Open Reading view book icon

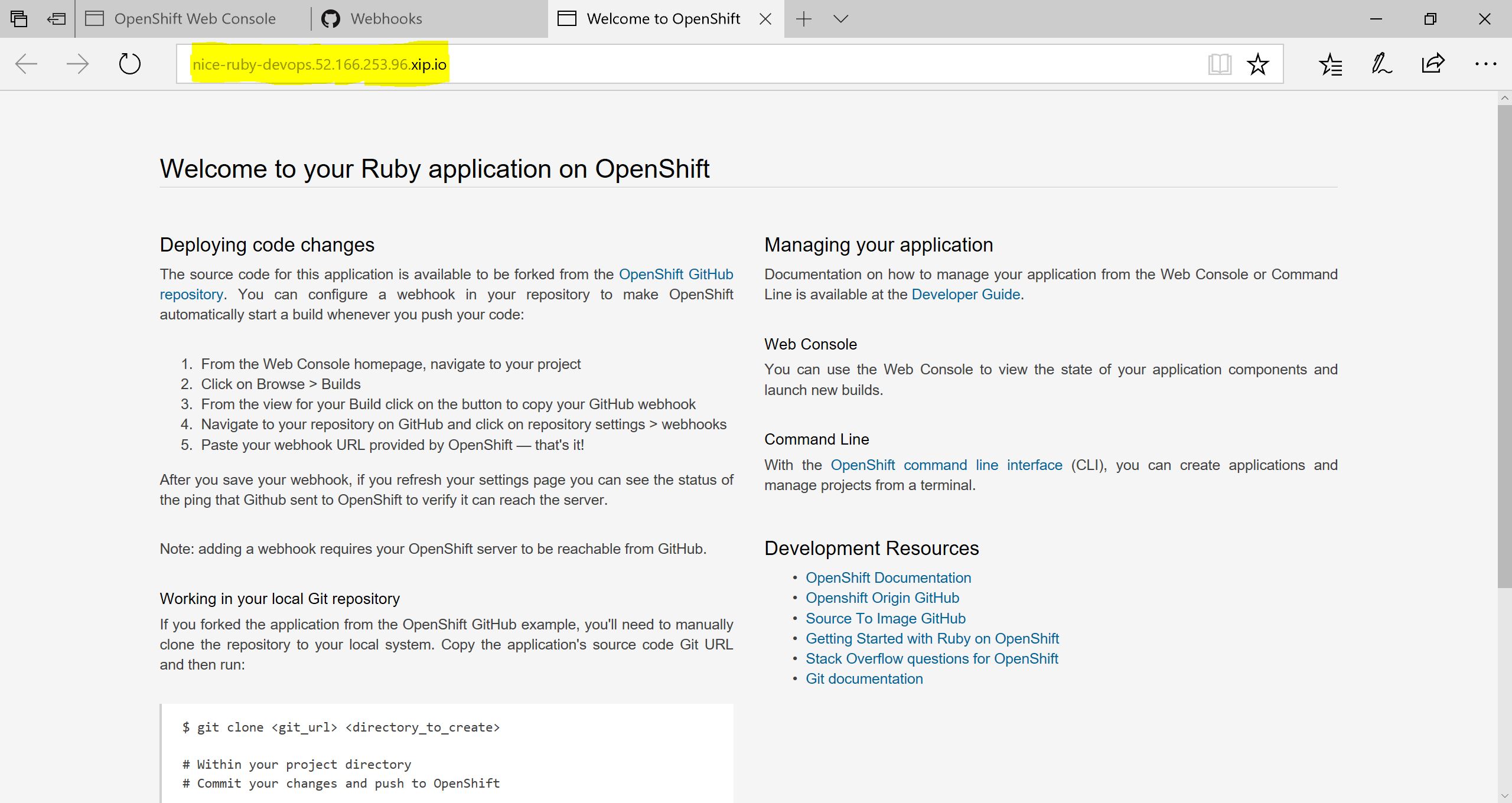point(1219,64)
